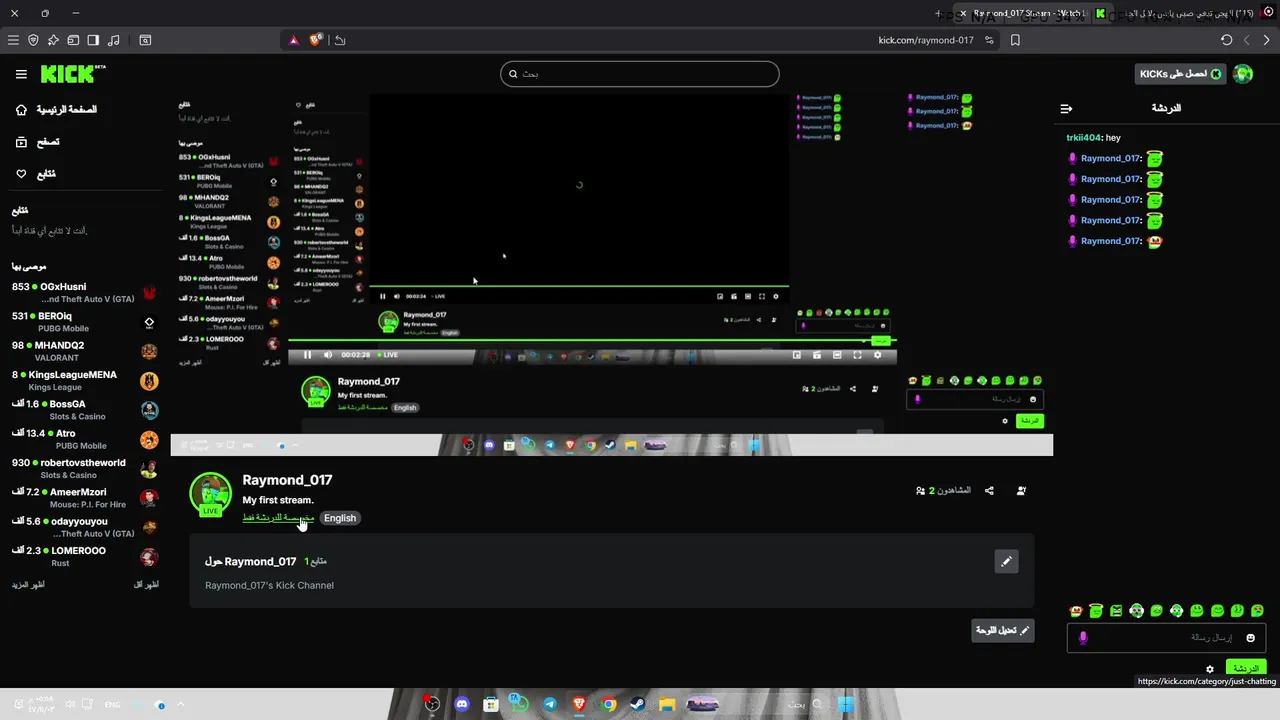Open the Browse sidebar item
Image resolution: width=1280 pixels, height=720 pixels.
tap(37, 142)
